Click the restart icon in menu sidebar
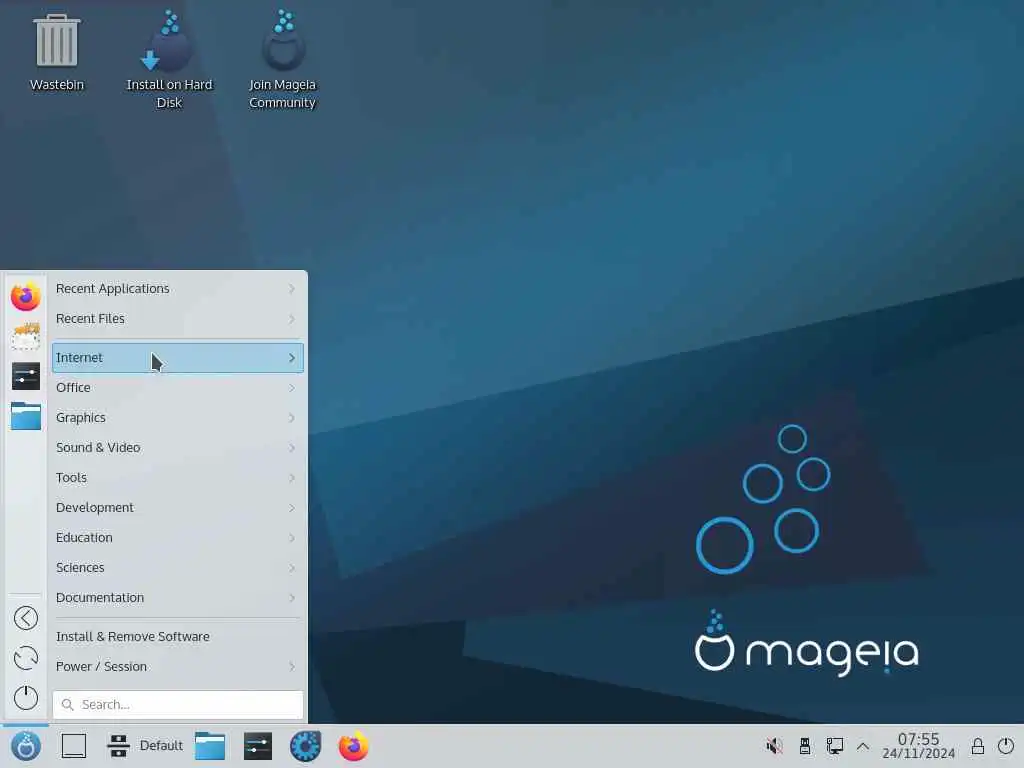1024x768 pixels. coord(26,658)
